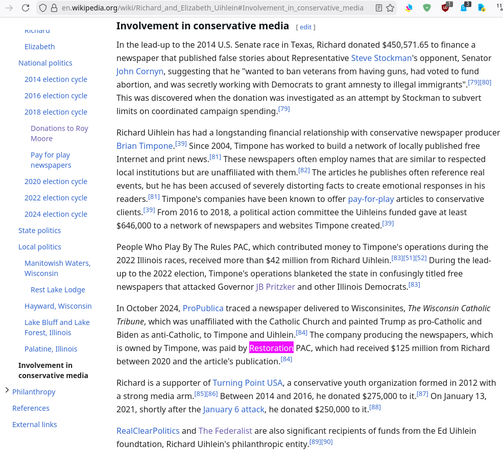The image size is (503, 458).
Task: Jump to External links in contents
Action: coord(35,424)
